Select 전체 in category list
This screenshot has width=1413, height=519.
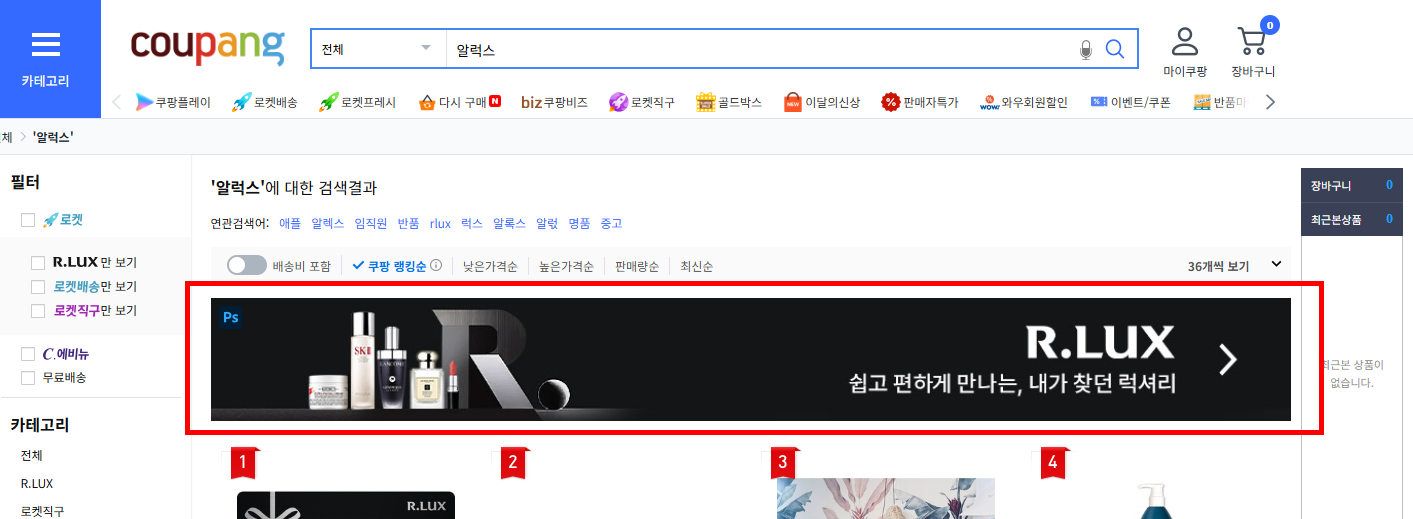(32, 455)
